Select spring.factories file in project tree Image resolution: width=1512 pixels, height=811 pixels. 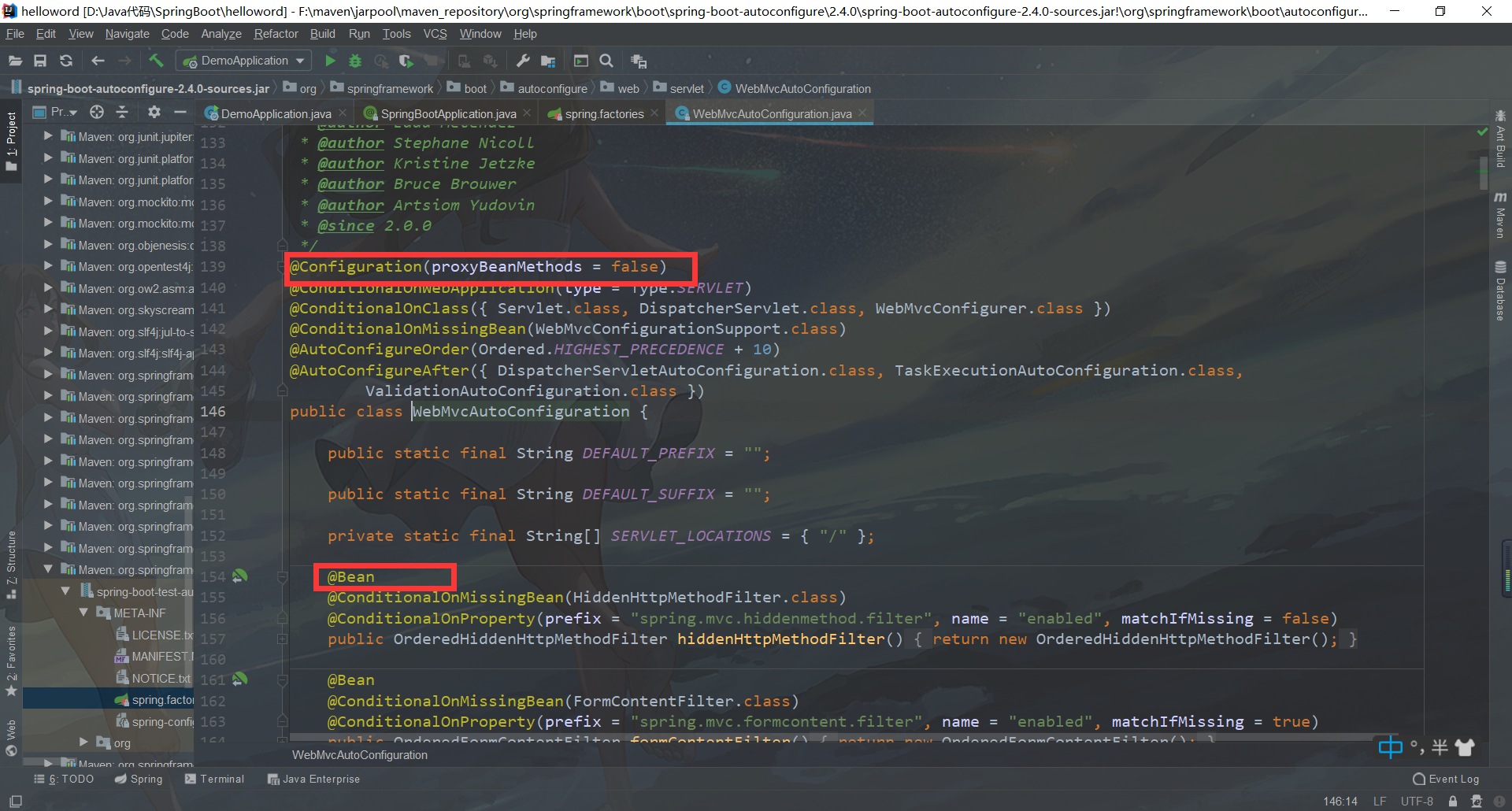(x=109, y=699)
